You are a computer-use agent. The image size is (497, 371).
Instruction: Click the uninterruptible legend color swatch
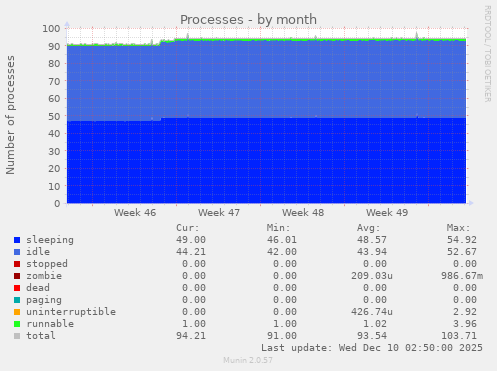(17, 312)
